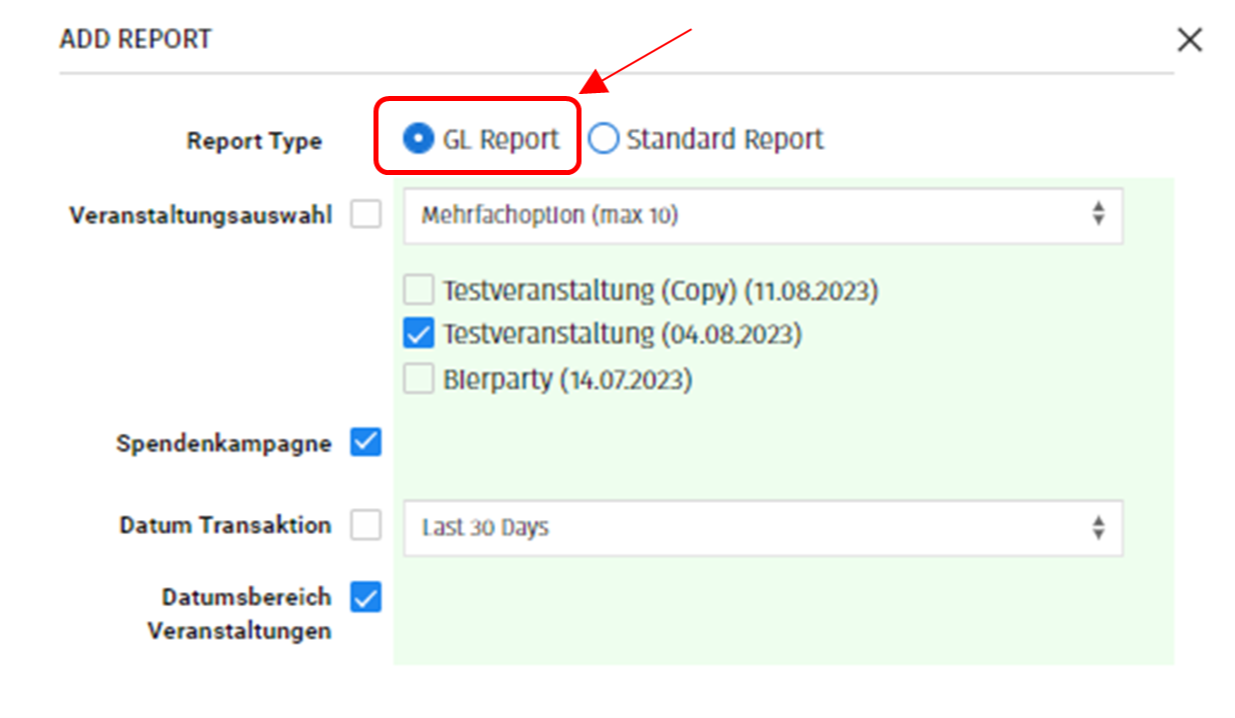Viewport: 1235px width, 718px height.
Task: Click the 'Spendenkampagne' field label
Action: (223, 443)
